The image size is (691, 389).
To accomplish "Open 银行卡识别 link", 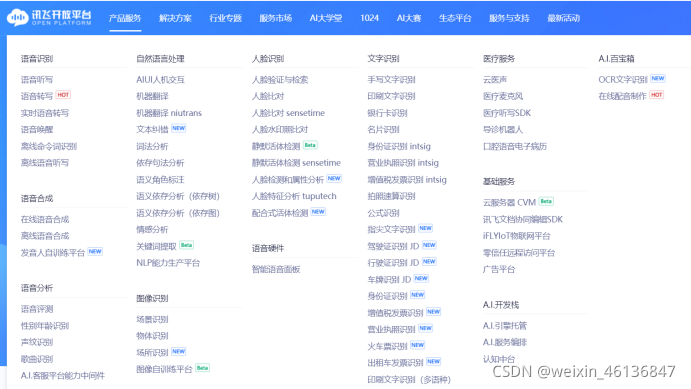I will tap(387, 113).
